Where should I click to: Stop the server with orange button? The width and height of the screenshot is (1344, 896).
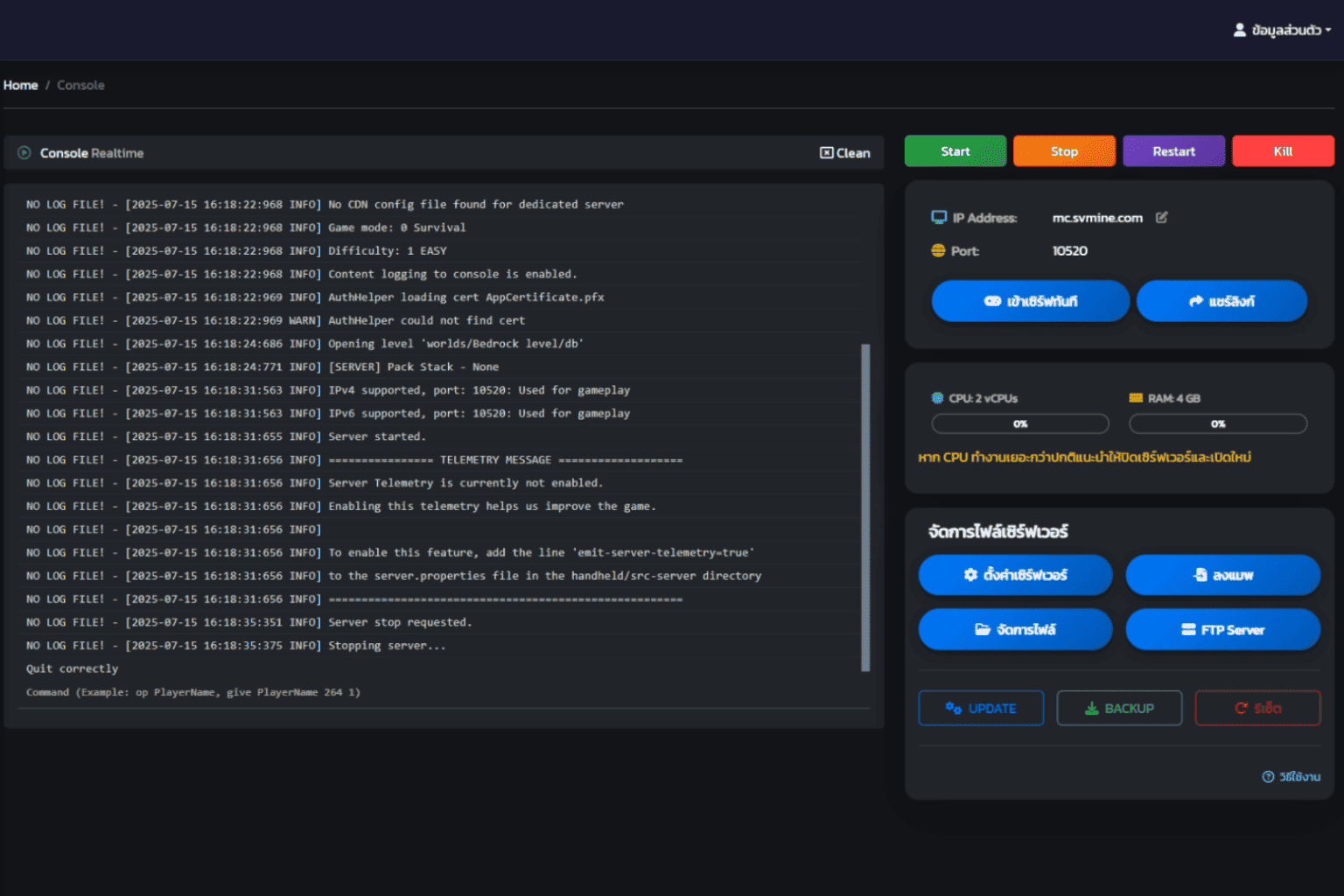(x=1064, y=151)
